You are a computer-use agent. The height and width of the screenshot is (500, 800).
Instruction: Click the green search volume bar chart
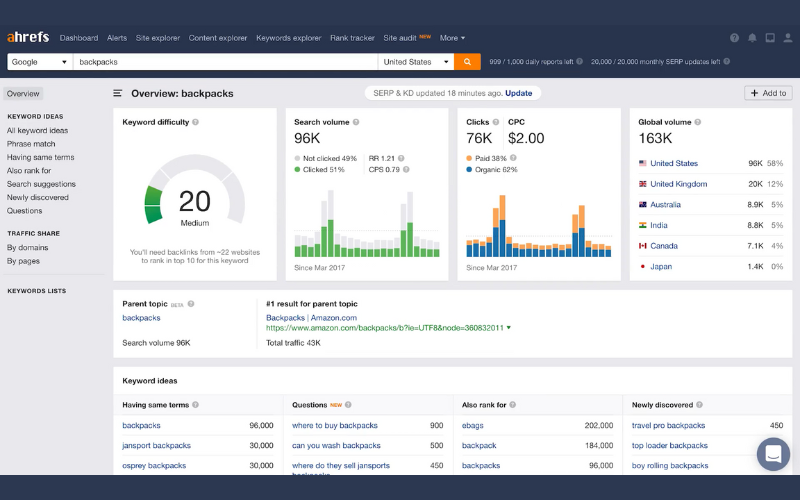pyautogui.click(x=367, y=223)
